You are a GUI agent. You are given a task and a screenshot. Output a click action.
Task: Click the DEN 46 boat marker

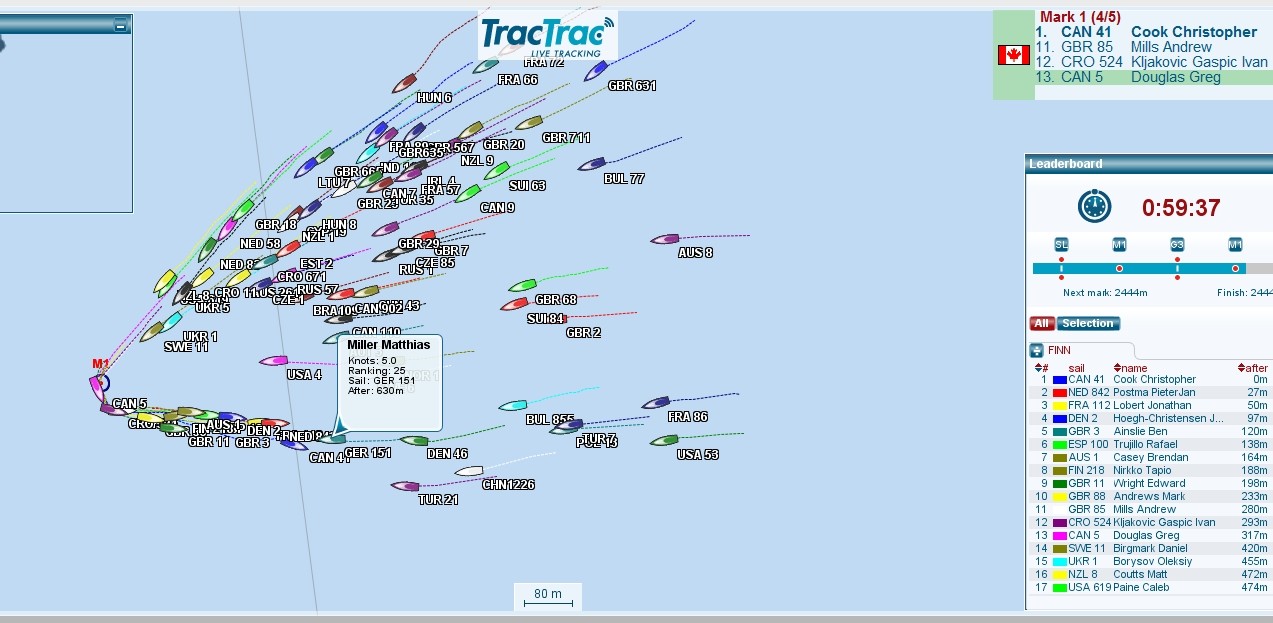click(x=414, y=440)
